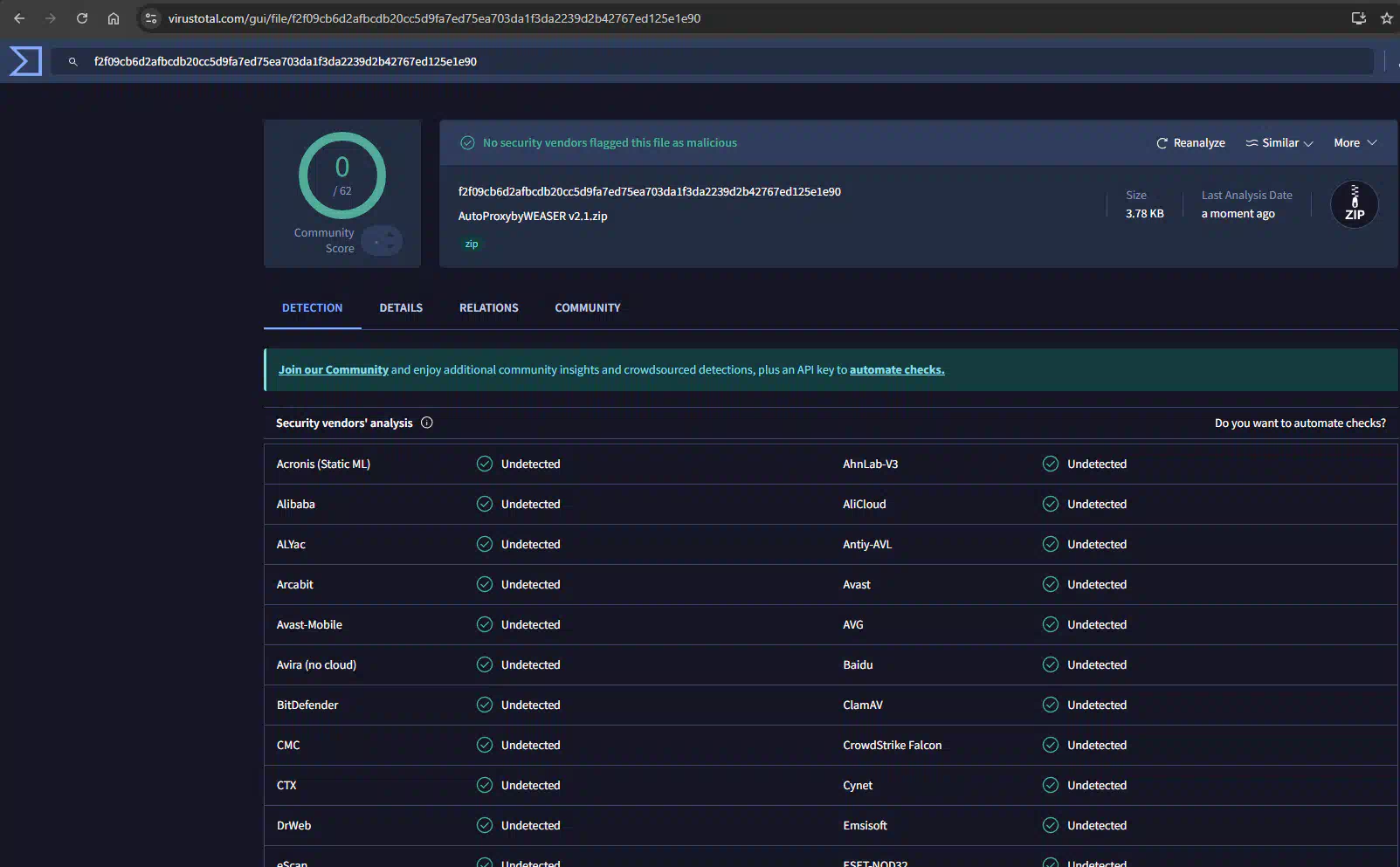This screenshot has width=1400, height=867.
Task: Click the CrowdStrike Falcon undetected check icon
Action: click(x=1051, y=745)
